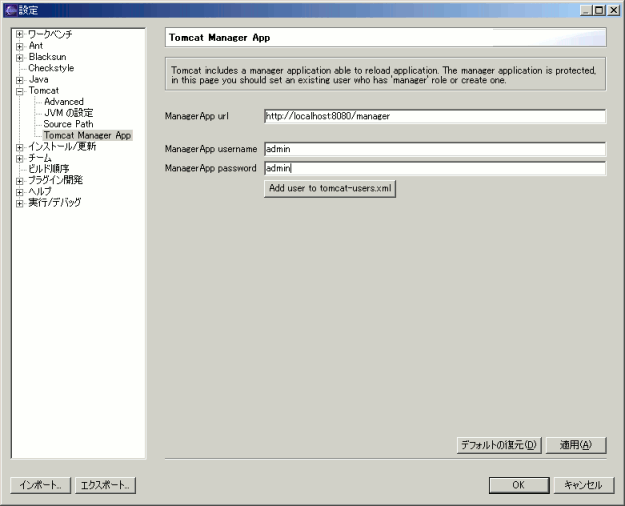Click デフォルトの復元 restore defaults button
The image size is (625, 506).
(x=499, y=445)
